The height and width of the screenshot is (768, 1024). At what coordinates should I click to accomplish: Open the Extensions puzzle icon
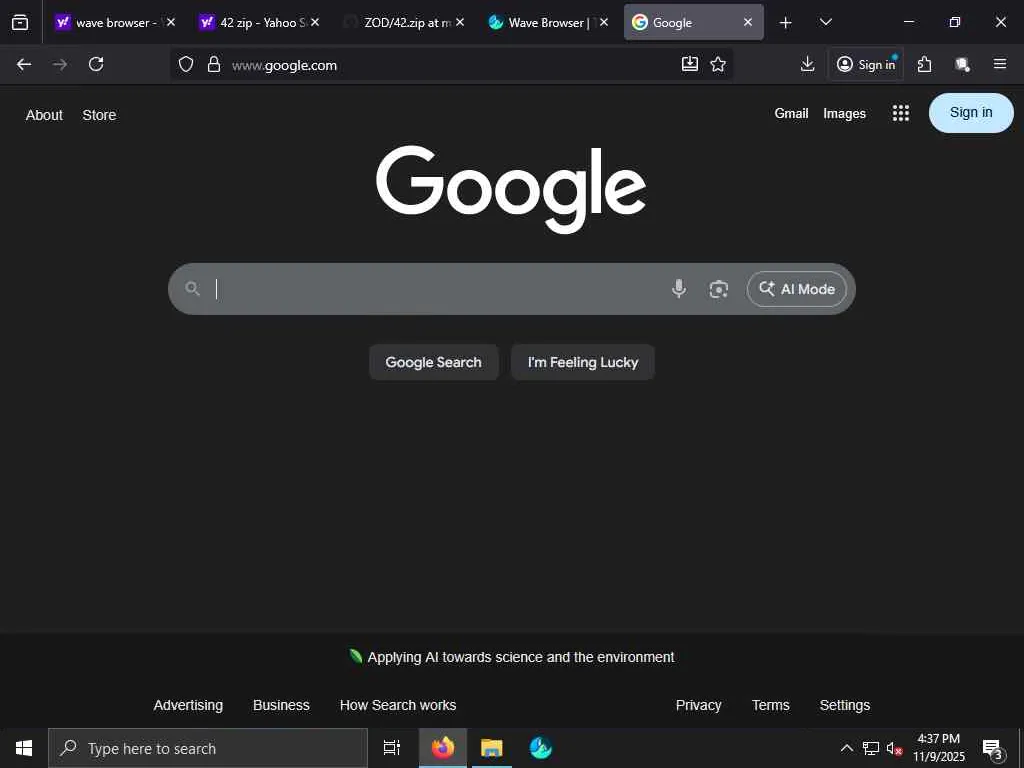924,64
